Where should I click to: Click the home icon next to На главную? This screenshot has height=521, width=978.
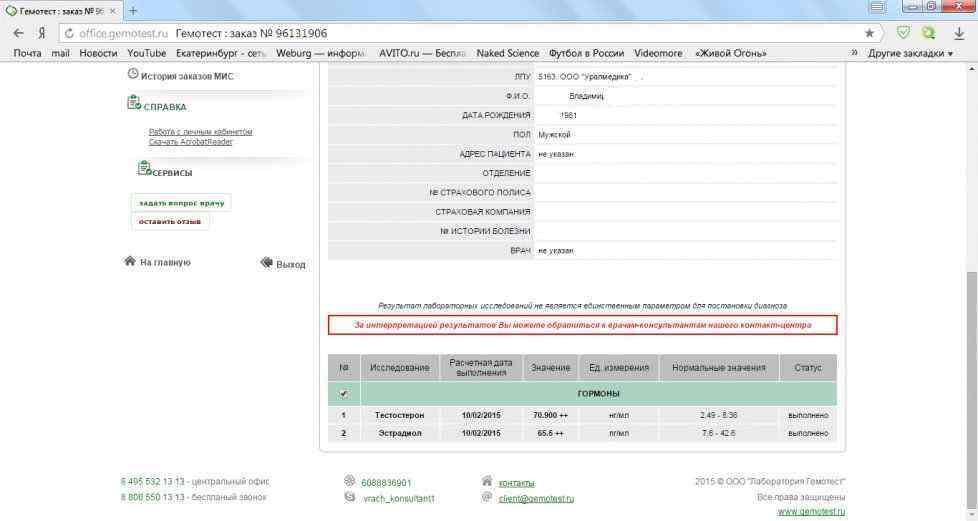tap(129, 262)
